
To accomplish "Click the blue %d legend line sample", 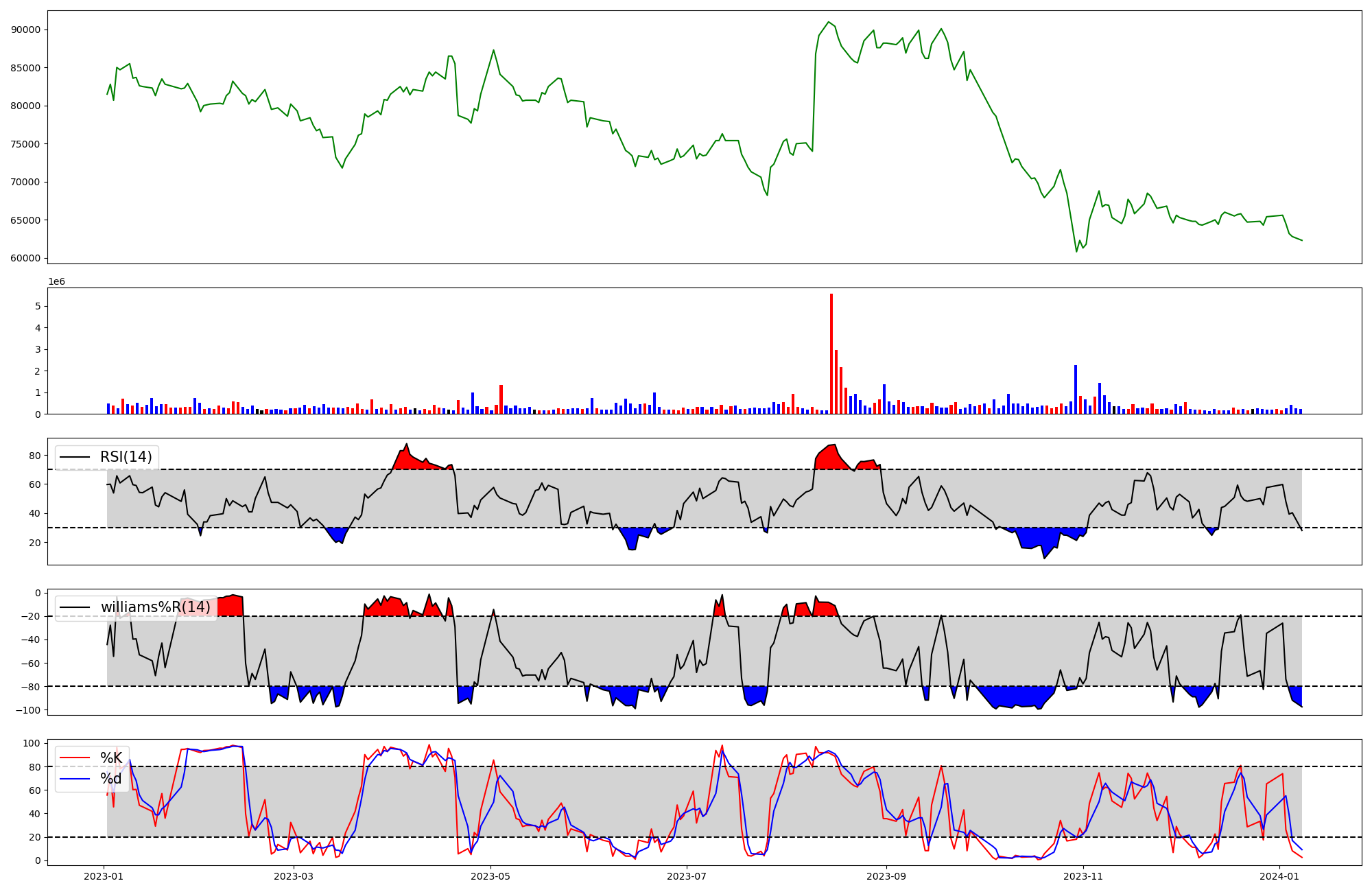I will coord(75,778).
